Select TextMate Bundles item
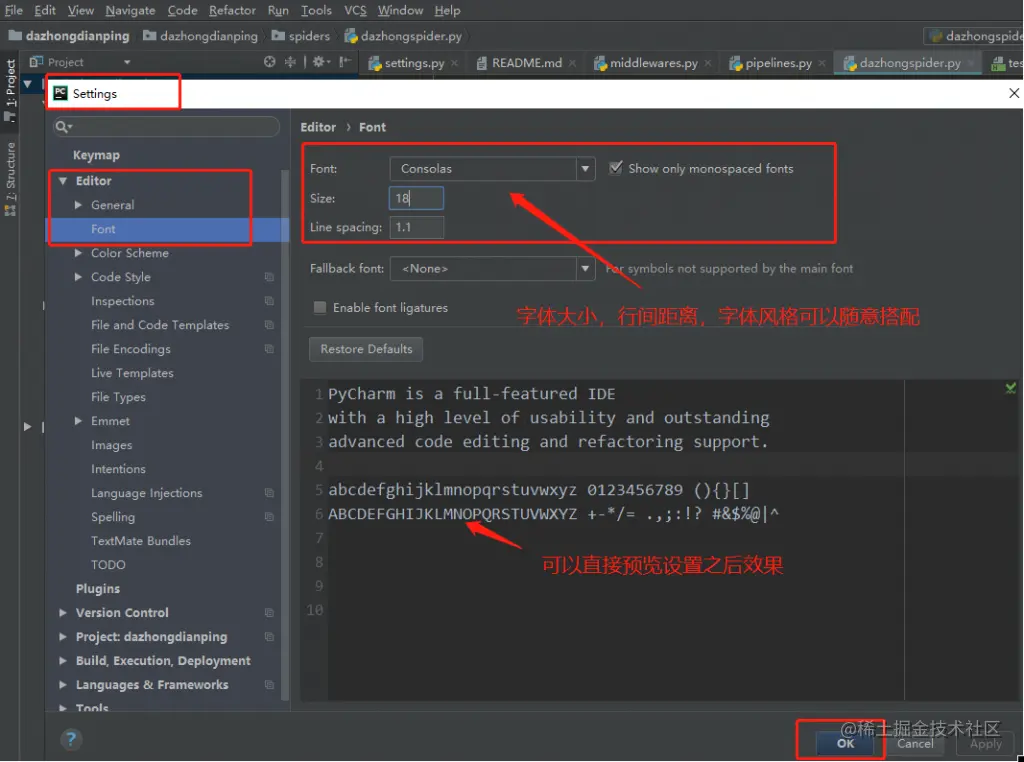This screenshot has height=762, width=1024. tap(140, 541)
